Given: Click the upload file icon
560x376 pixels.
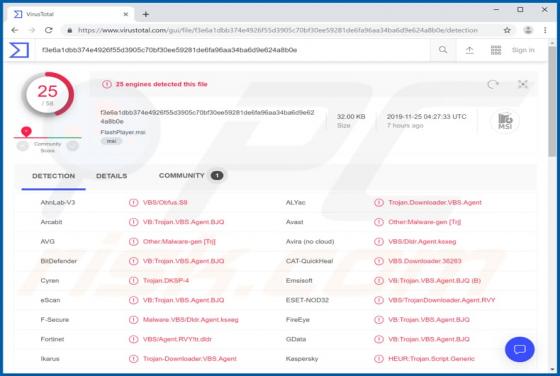Looking at the screenshot, I should (x=469, y=50).
